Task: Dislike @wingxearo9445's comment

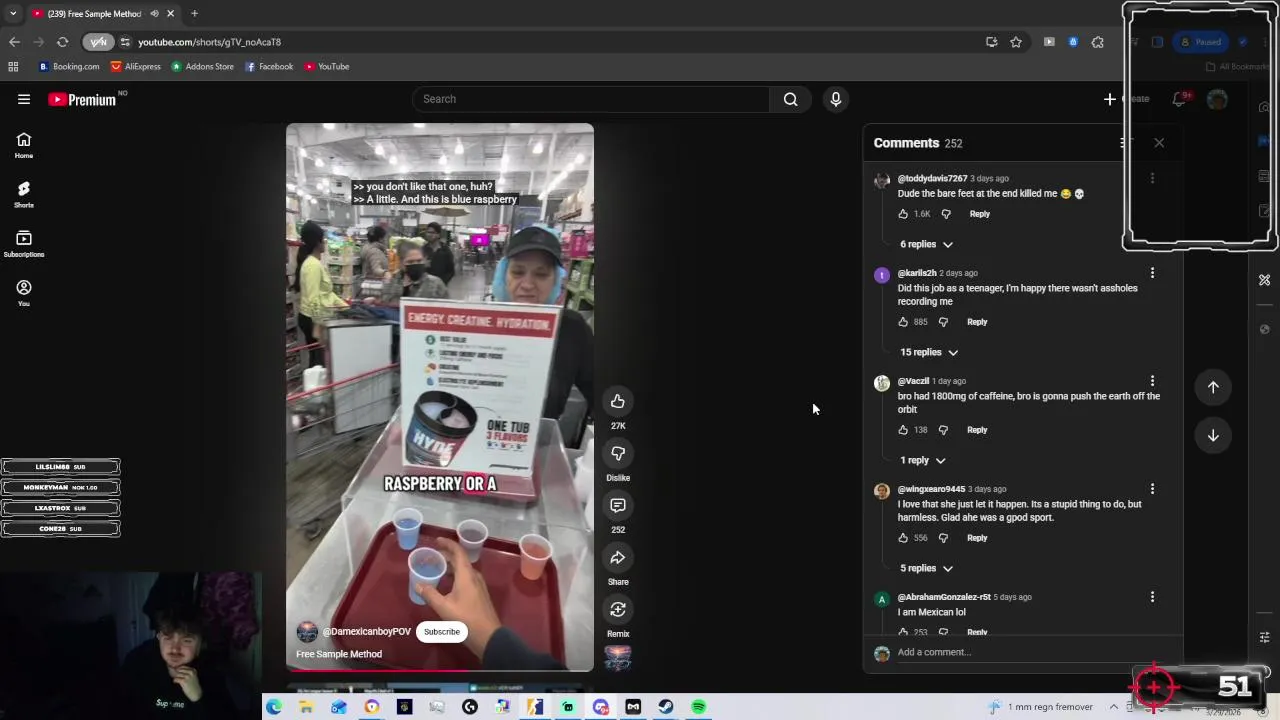Action: click(943, 538)
